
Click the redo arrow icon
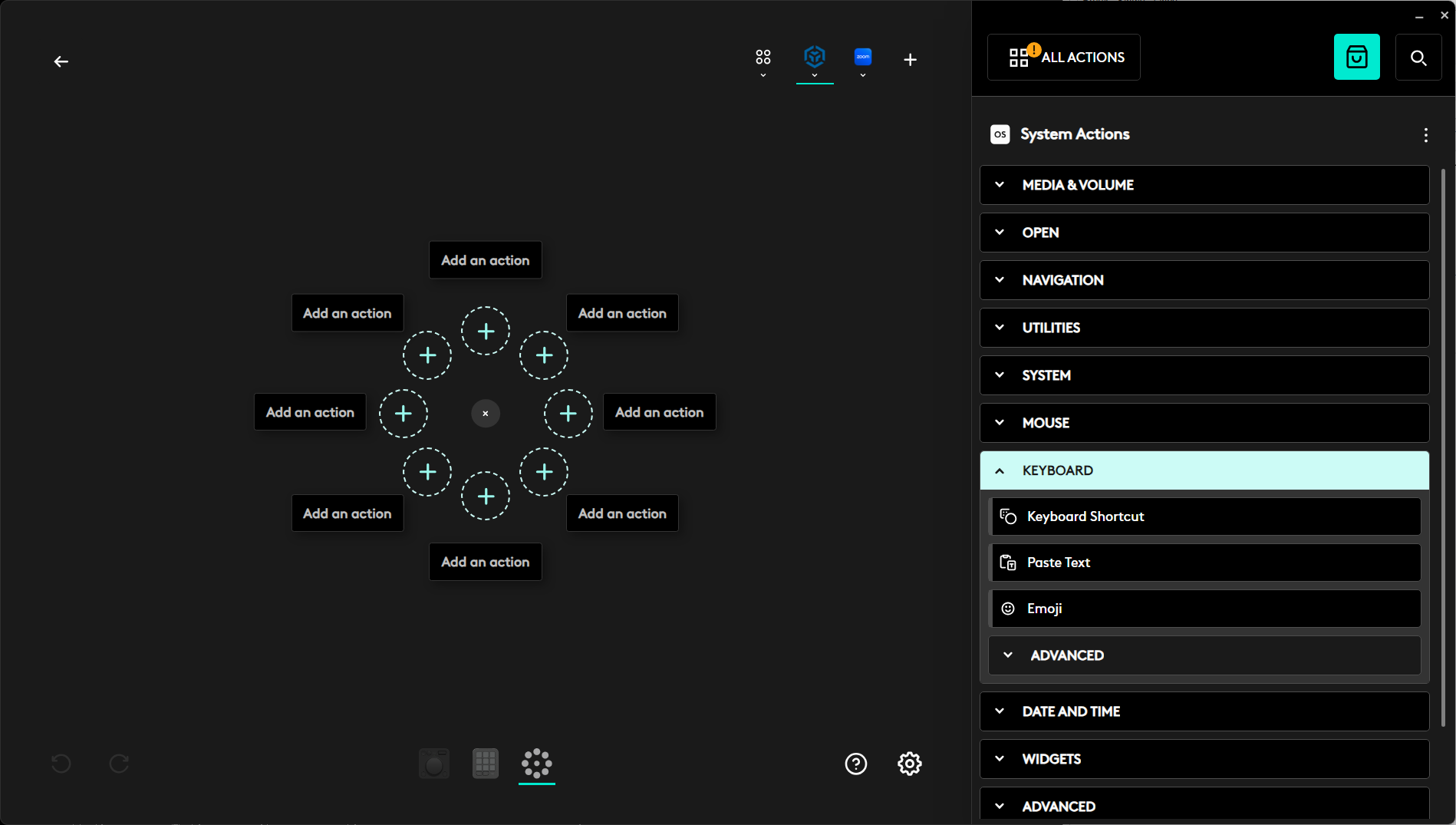[x=119, y=764]
